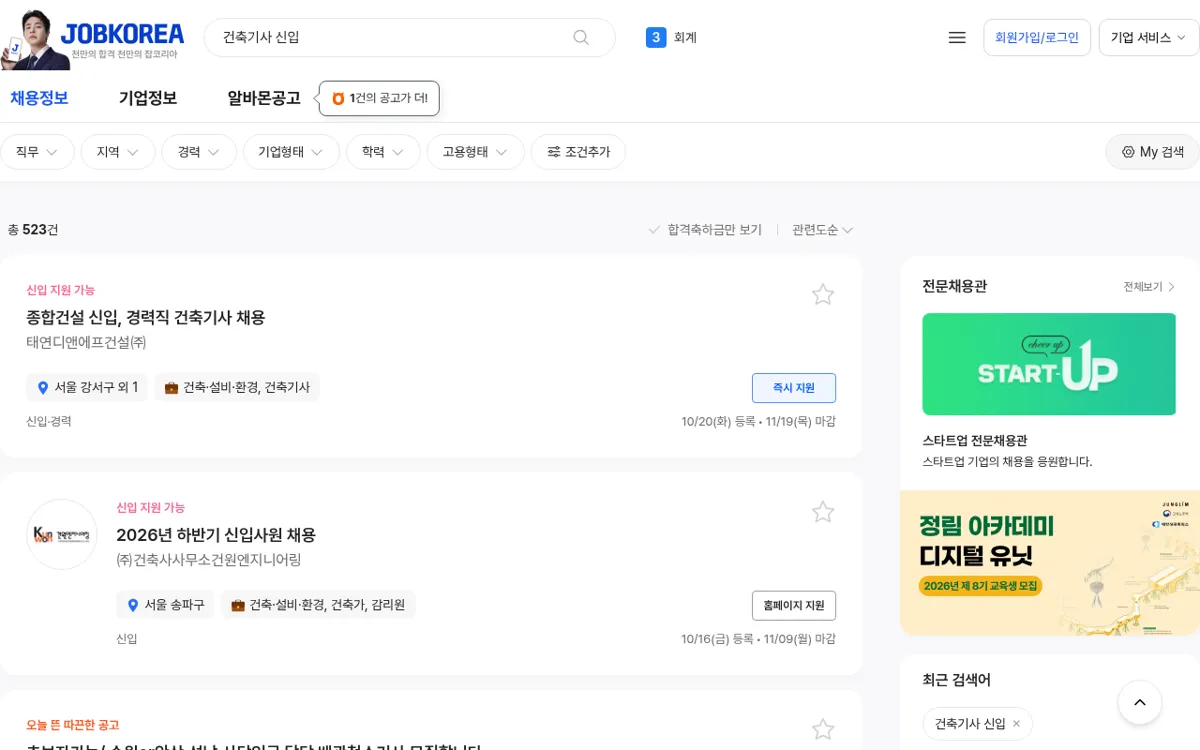Remove 건축기사 신입 recent search chip

point(1017,724)
